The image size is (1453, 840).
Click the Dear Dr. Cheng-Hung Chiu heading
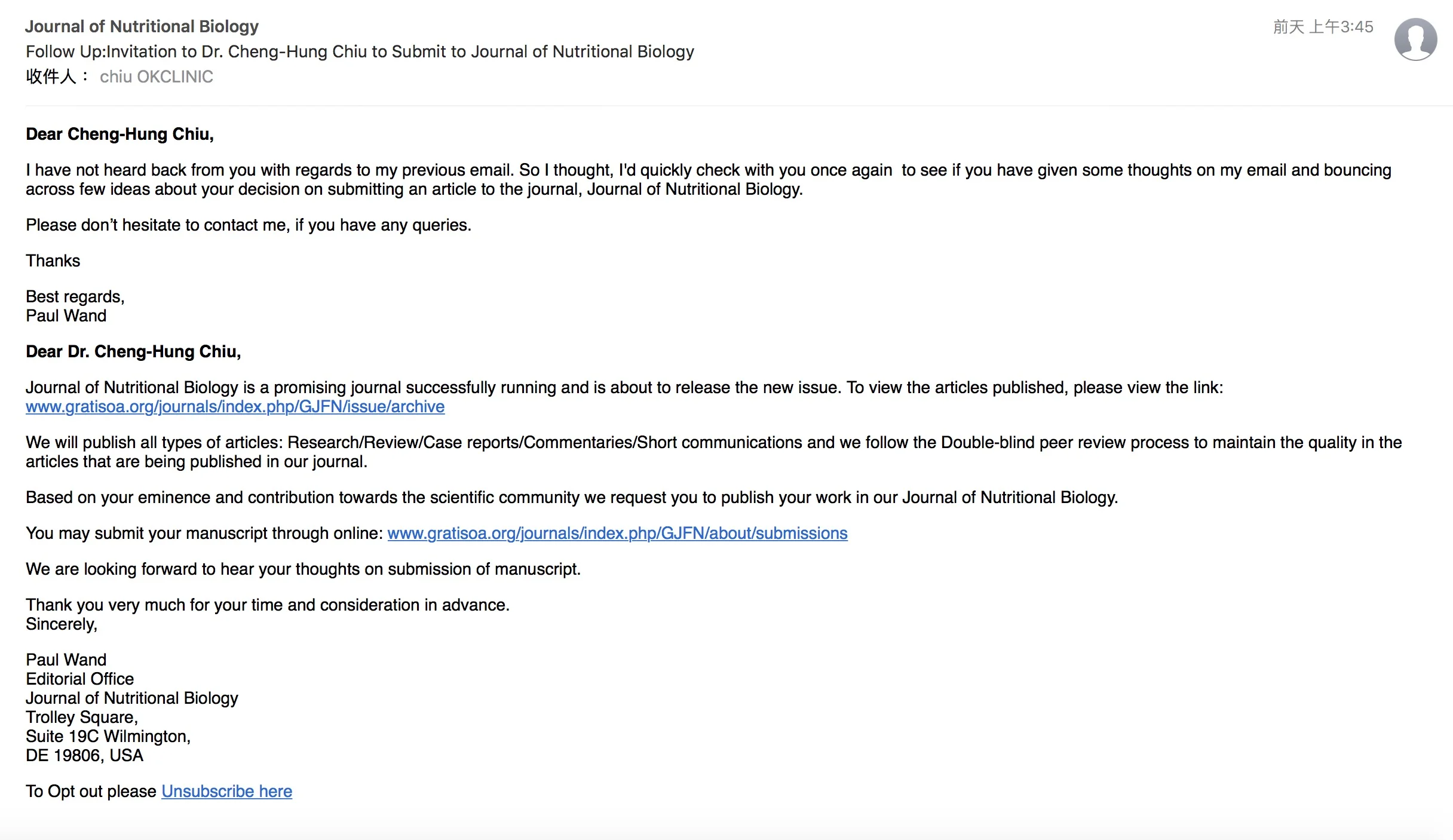[133, 352]
